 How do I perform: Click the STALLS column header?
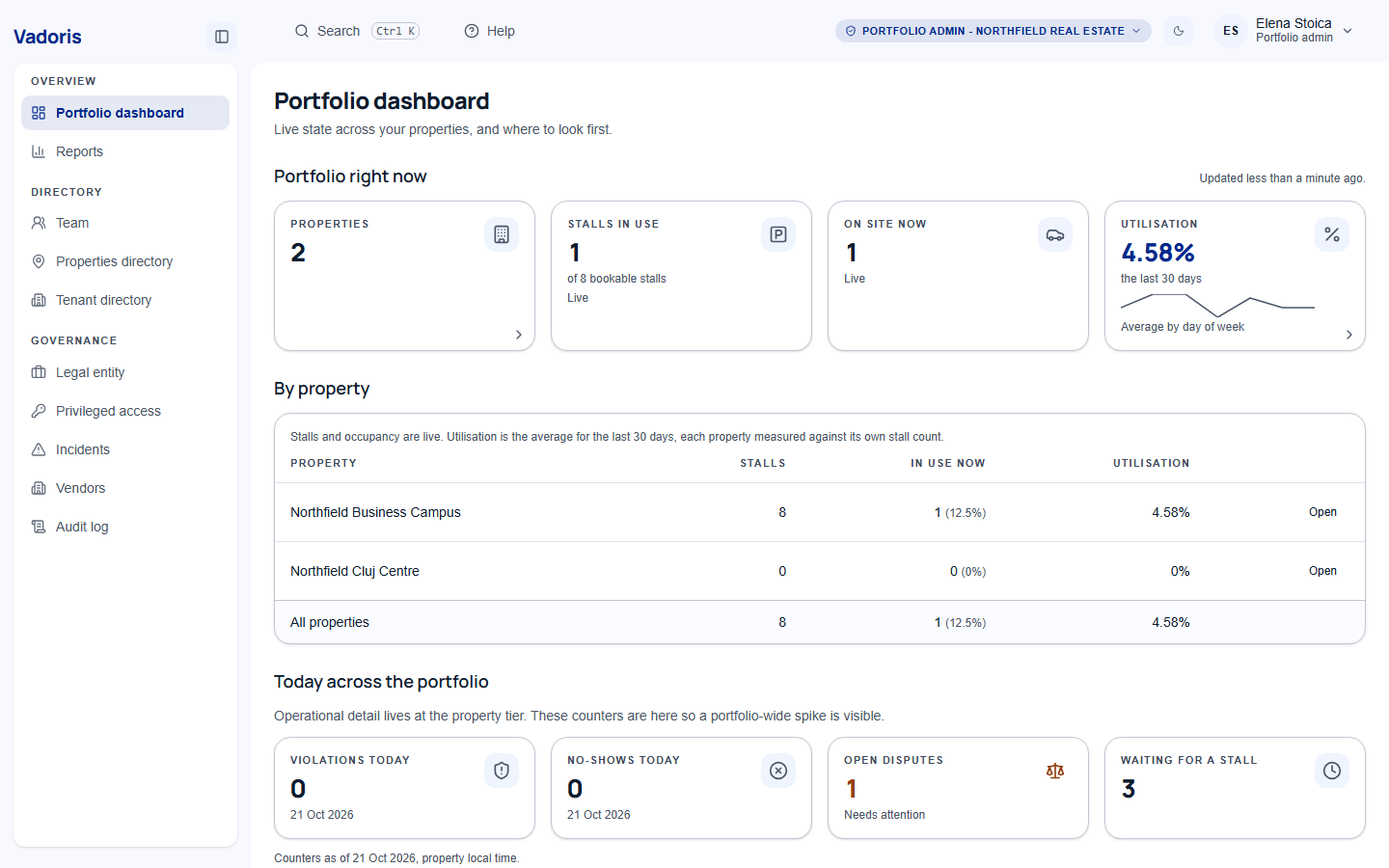click(763, 463)
